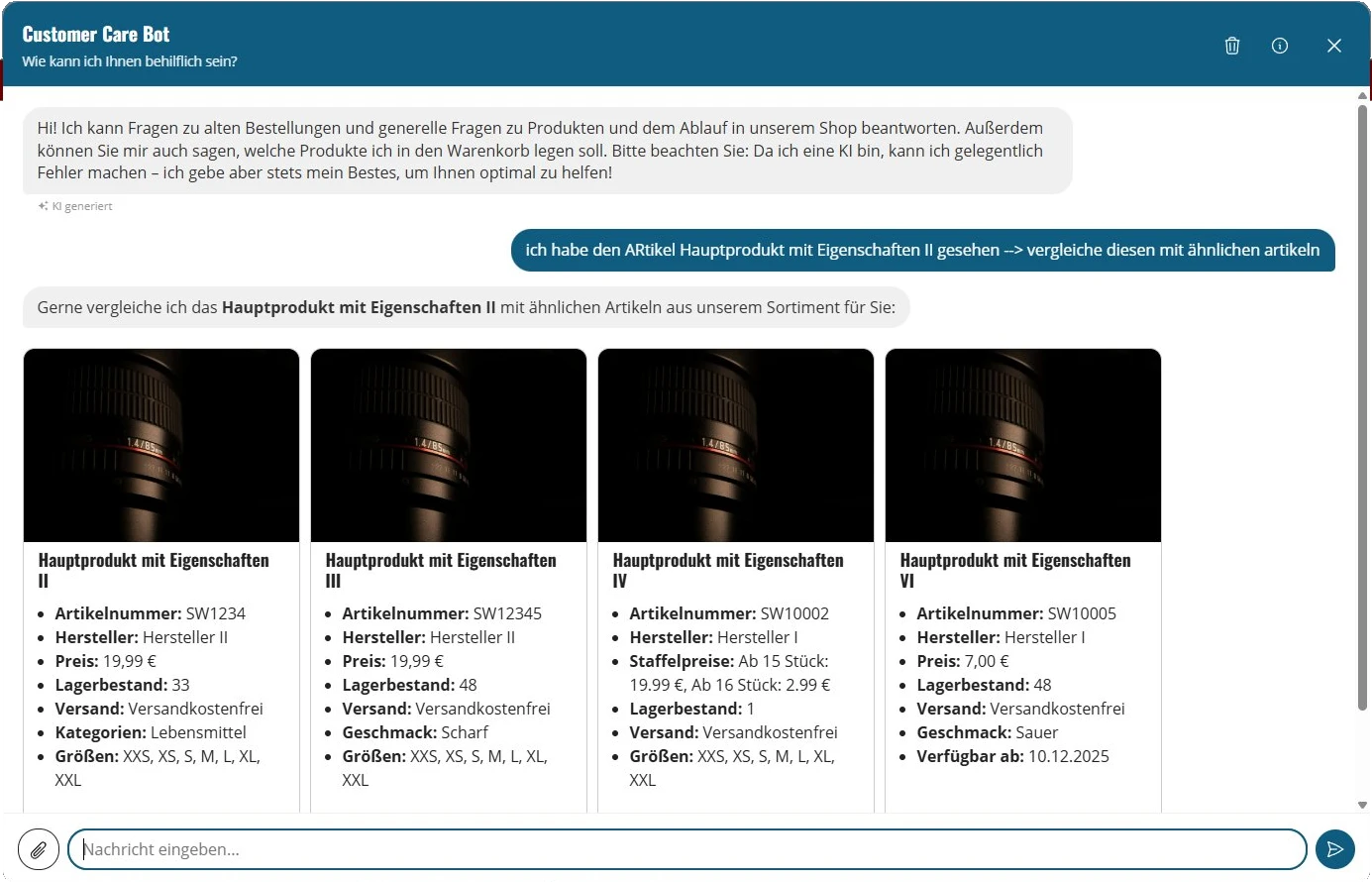
Task: Click the scrollbar up arrow
Action: [1363, 96]
